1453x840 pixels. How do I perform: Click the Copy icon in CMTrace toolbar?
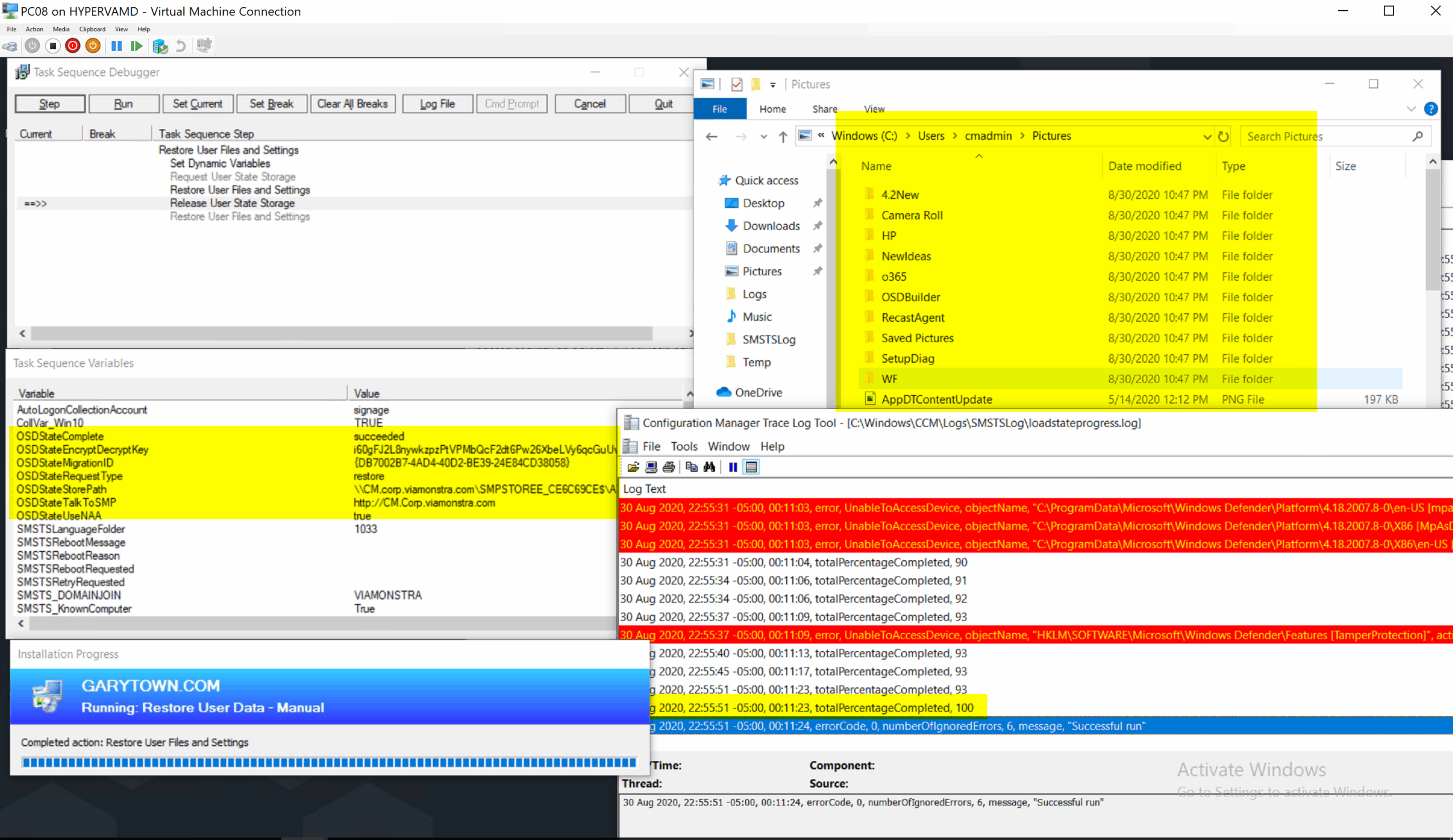pyautogui.click(x=691, y=467)
